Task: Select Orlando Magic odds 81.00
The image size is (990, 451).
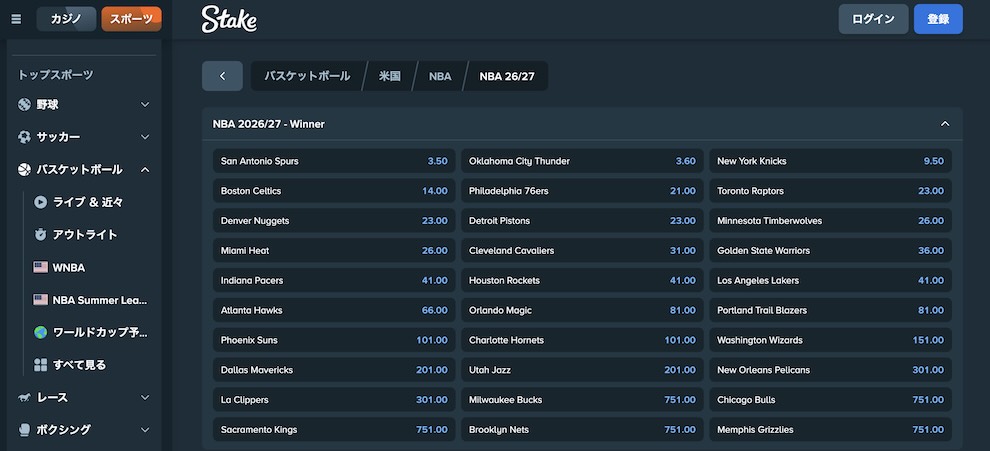Action: pyautogui.click(x=582, y=310)
